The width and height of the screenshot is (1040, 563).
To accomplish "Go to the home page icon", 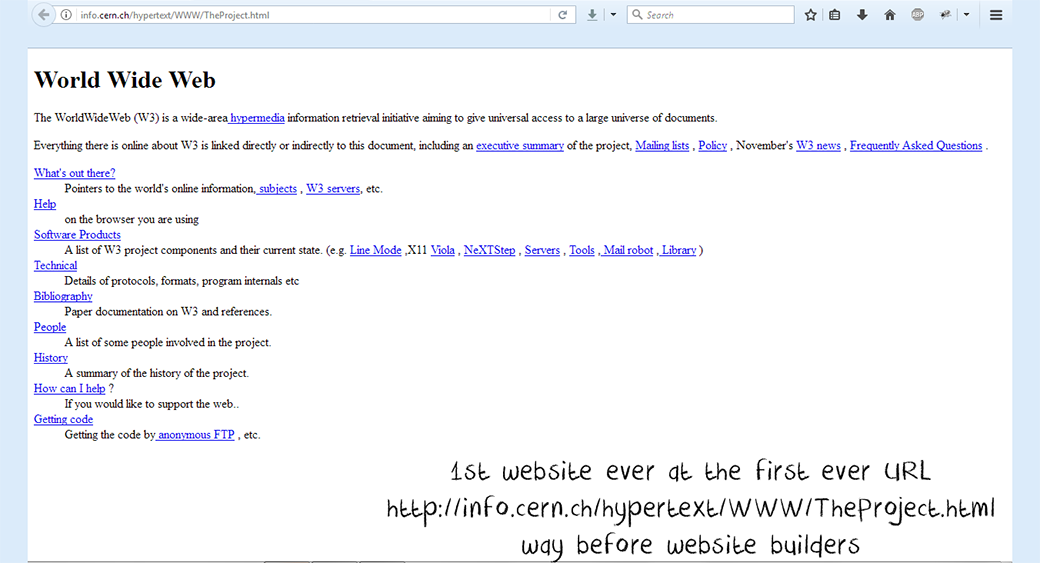I will click(889, 15).
